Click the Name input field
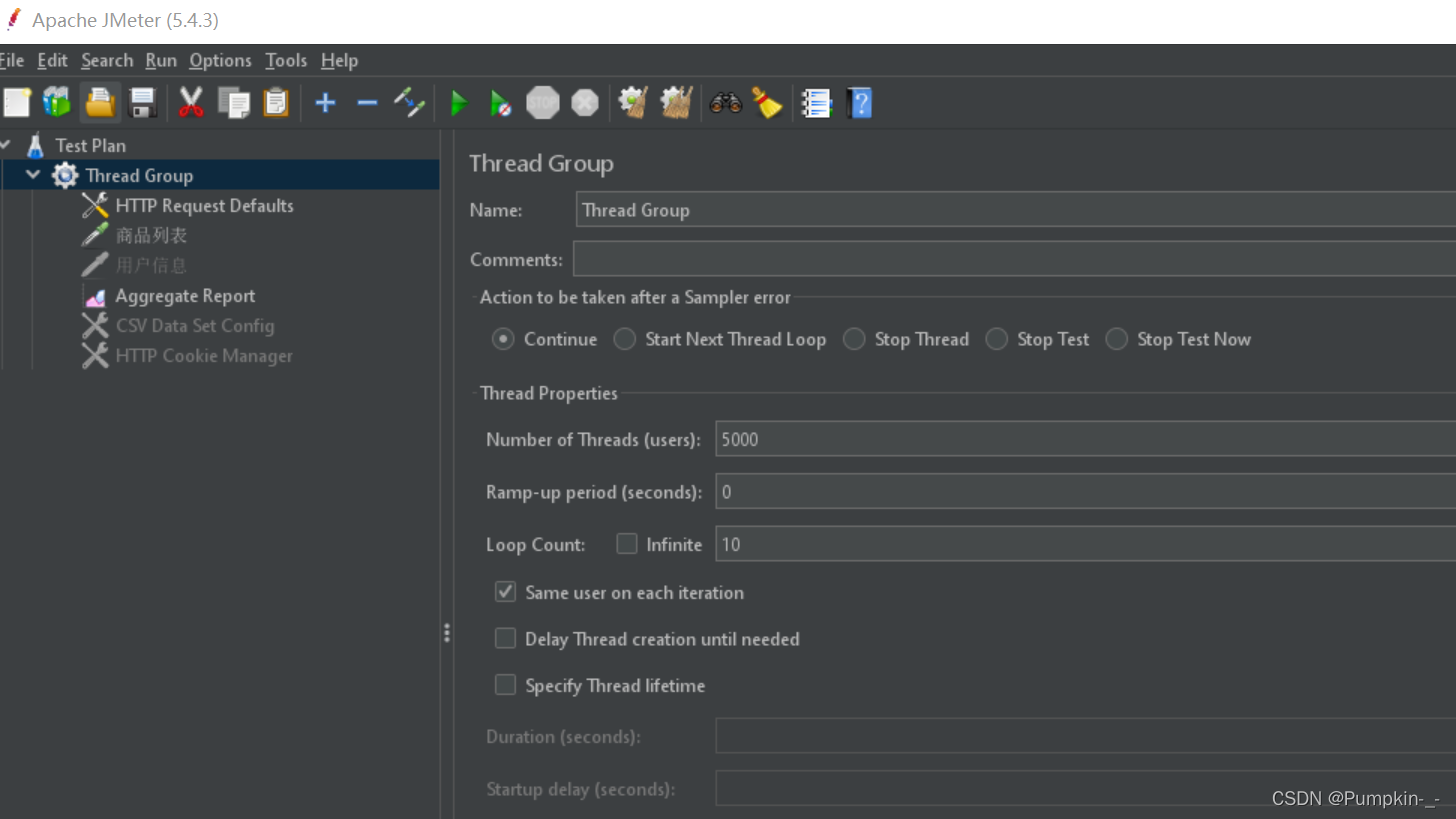This screenshot has width=1456, height=819. click(x=1016, y=210)
